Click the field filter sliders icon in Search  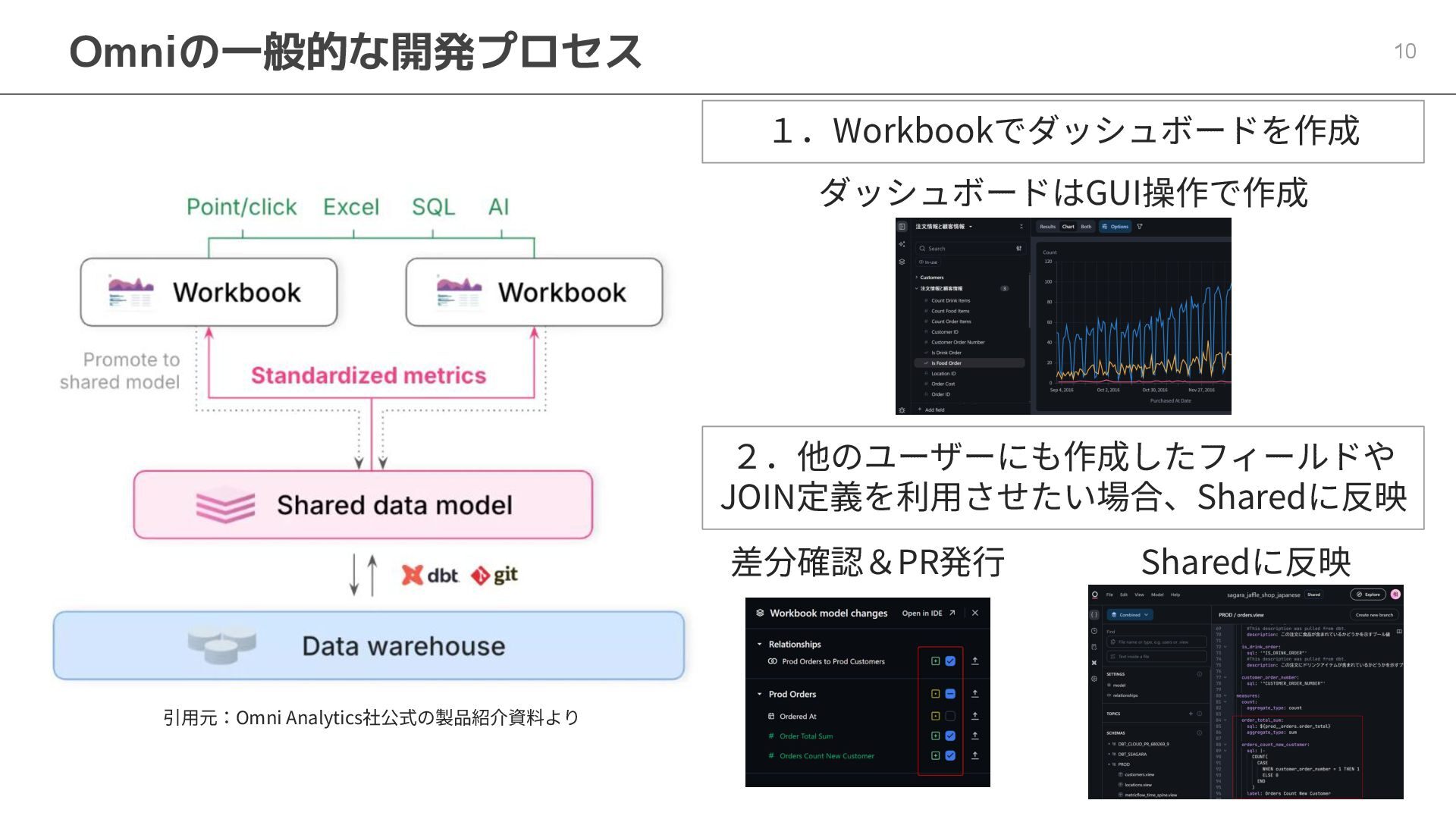click(1018, 248)
